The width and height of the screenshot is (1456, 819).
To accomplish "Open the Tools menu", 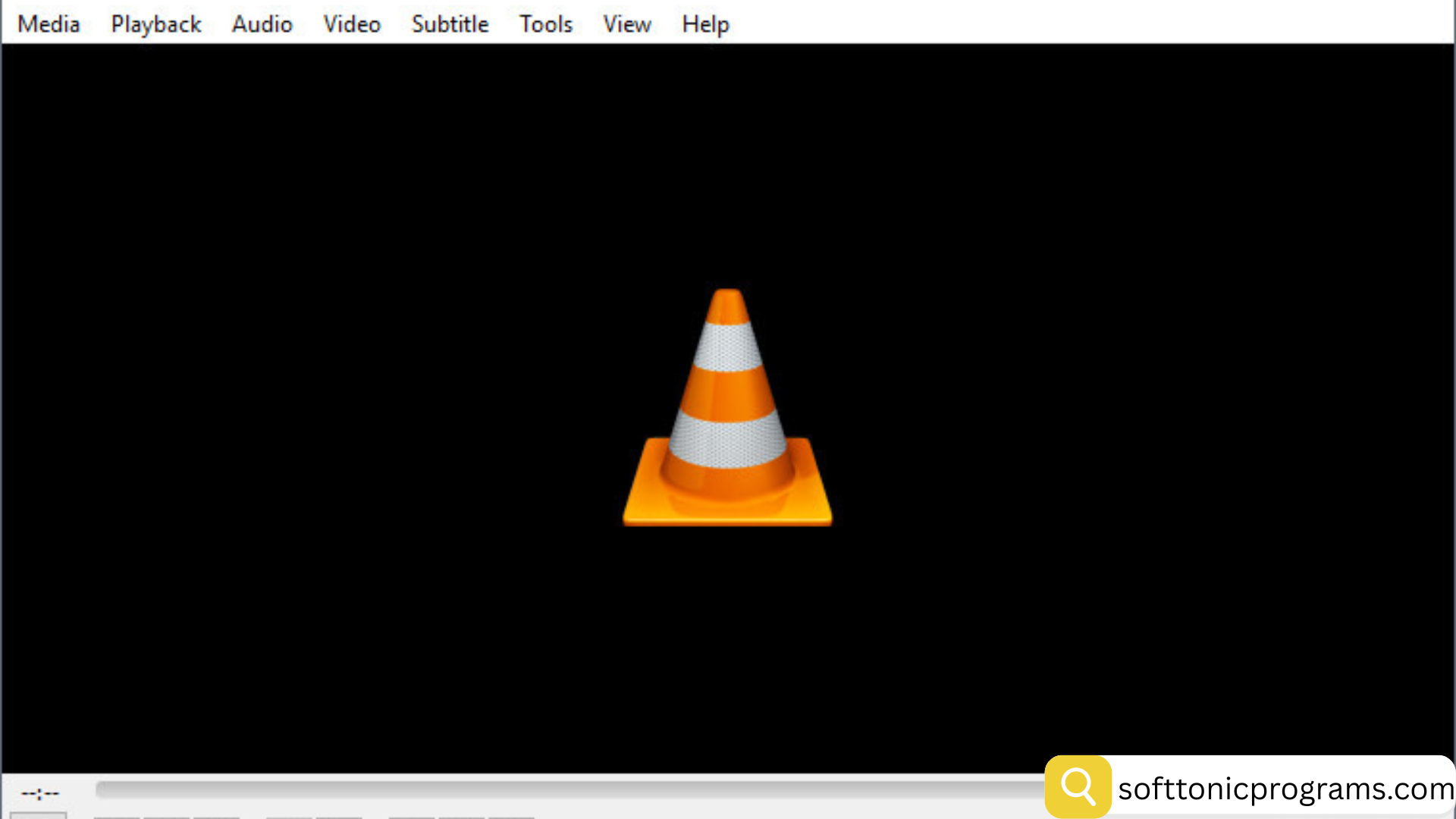I will pos(545,23).
